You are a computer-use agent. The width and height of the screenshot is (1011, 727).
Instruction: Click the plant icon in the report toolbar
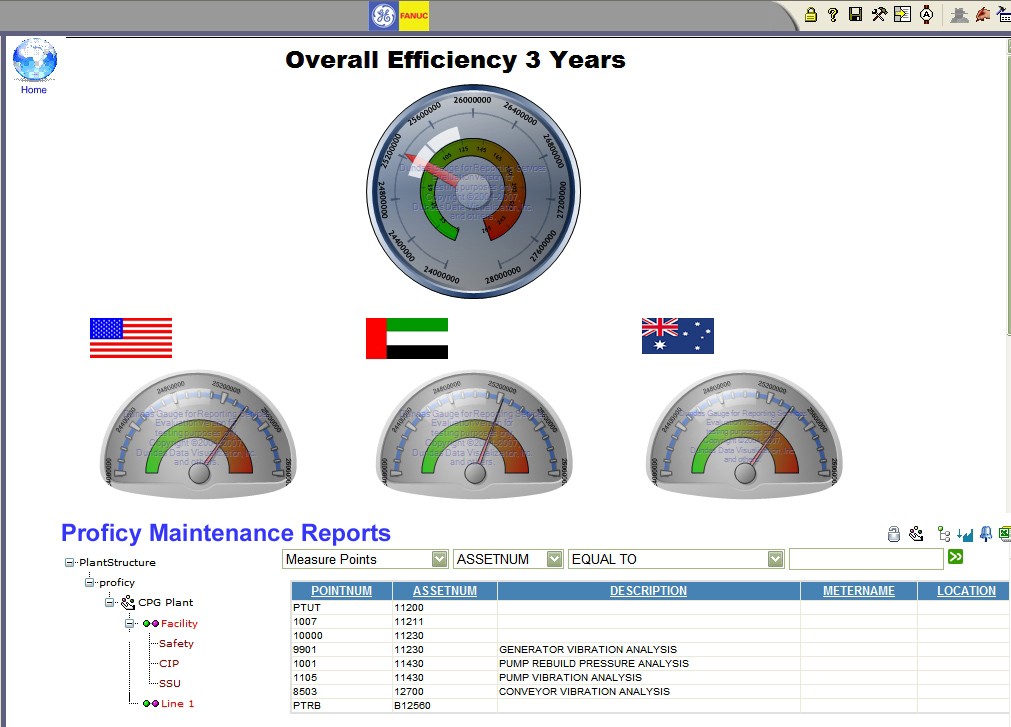pyautogui.click(x=916, y=534)
